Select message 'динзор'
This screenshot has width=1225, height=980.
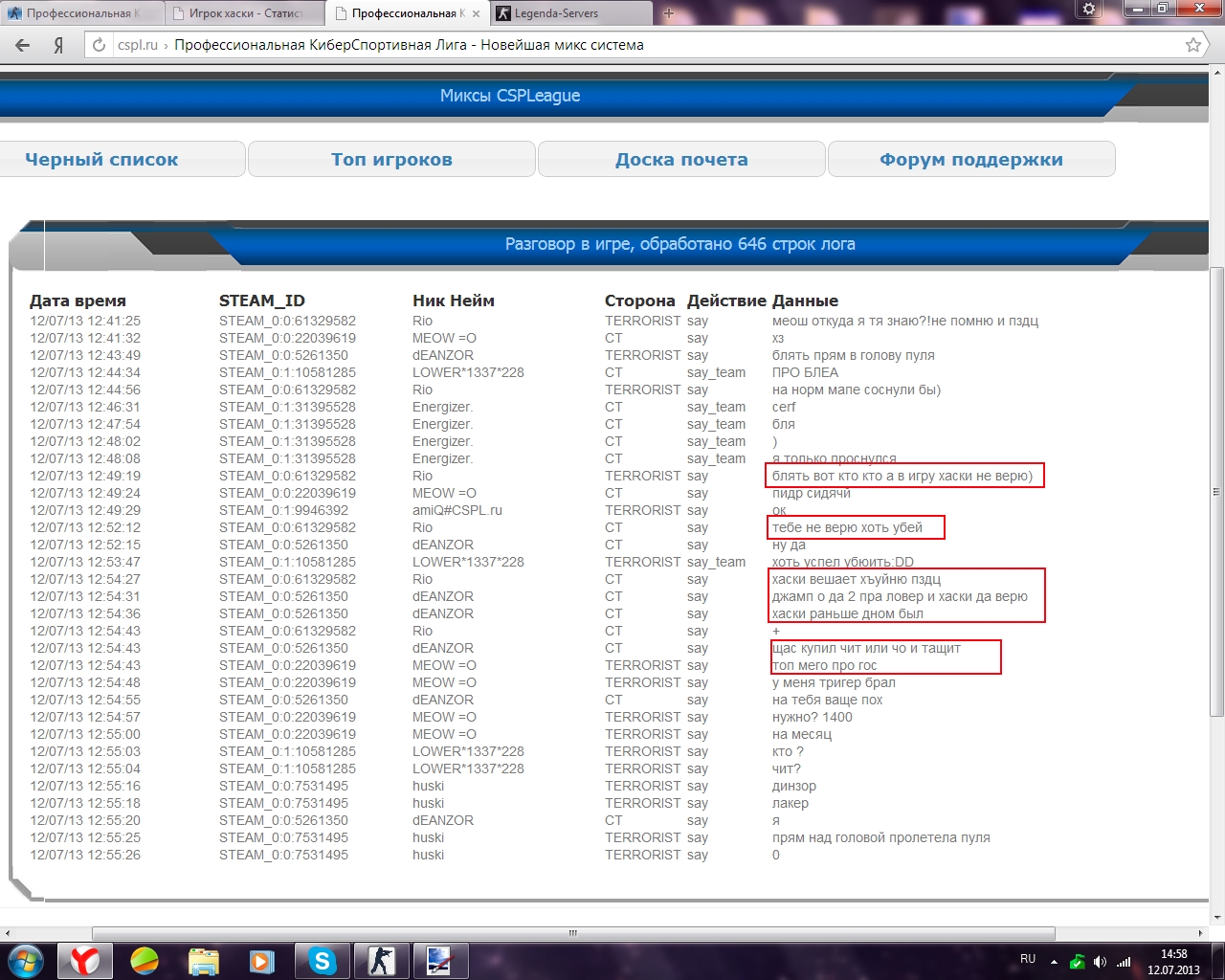tap(794, 786)
